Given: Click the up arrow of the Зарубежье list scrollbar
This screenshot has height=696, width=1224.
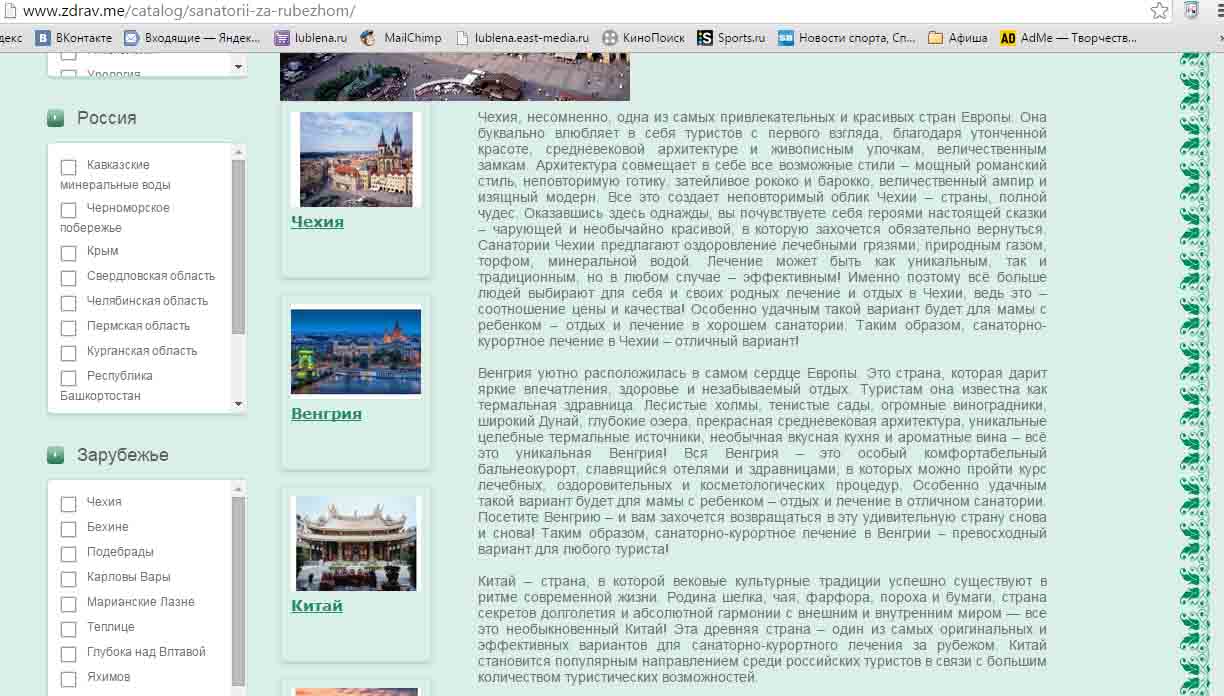Looking at the screenshot, I should pos(238,489).
